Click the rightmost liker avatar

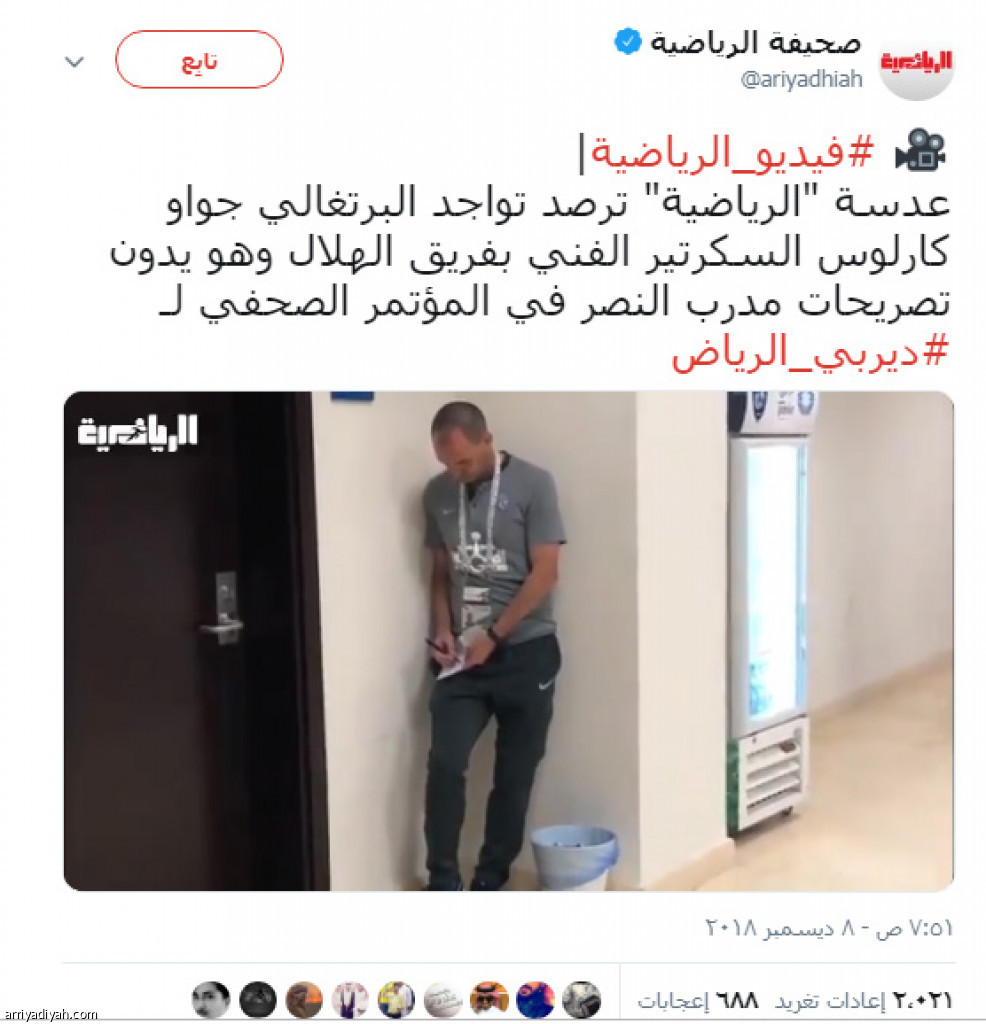pos(581,1000)
